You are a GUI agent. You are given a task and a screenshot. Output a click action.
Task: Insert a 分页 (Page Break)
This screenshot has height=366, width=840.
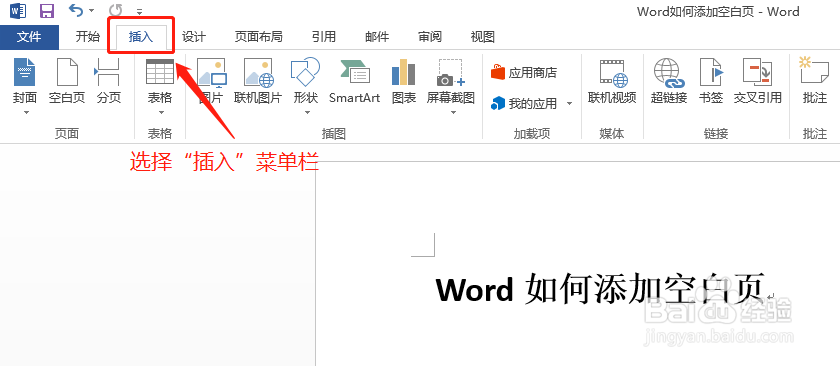[108, 81]
